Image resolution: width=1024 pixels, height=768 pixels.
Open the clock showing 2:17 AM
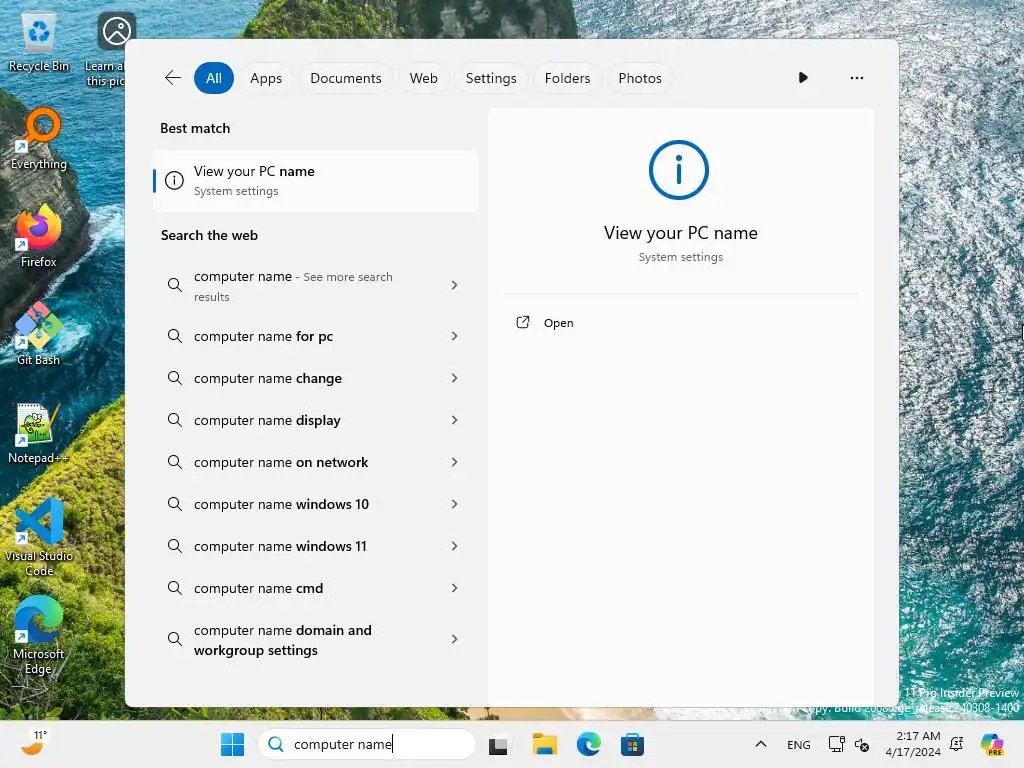click(x=913, y=744)
